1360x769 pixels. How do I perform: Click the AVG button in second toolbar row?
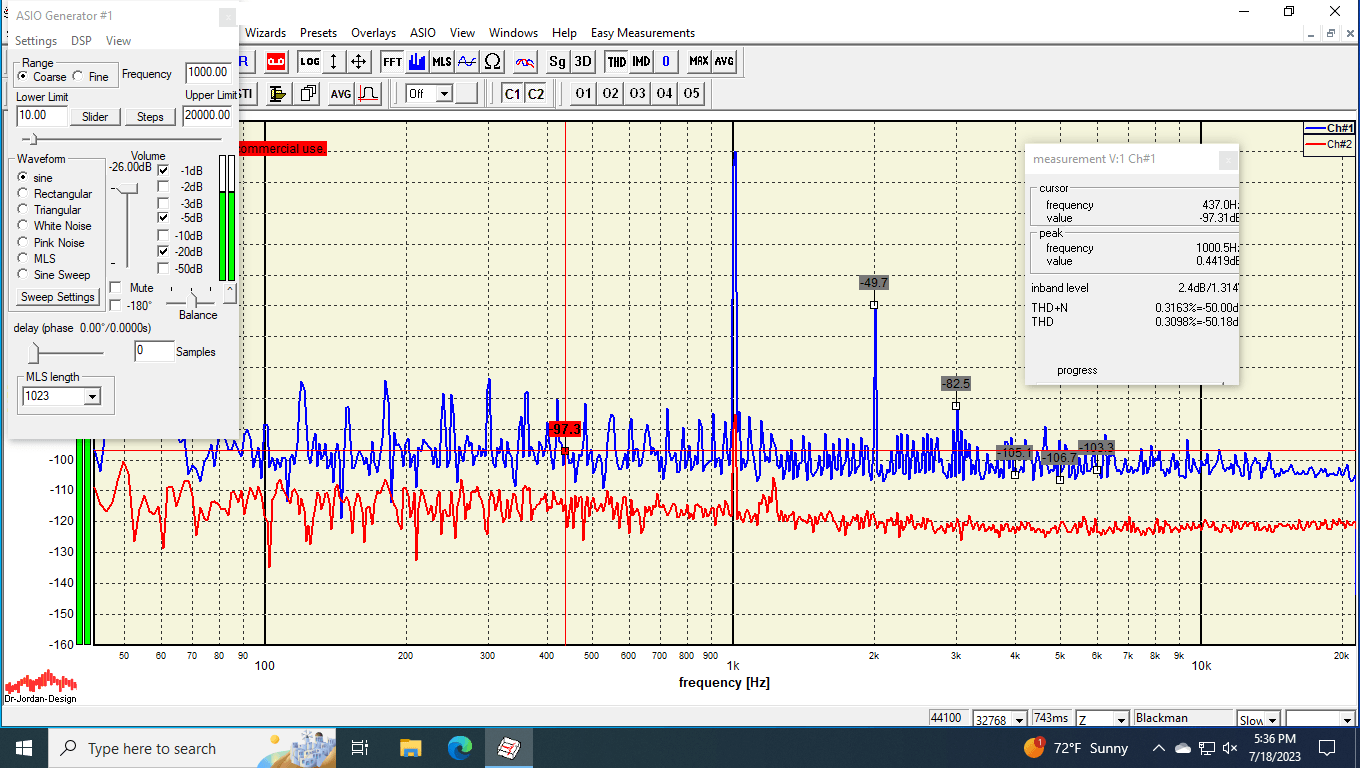click(341, 93)
